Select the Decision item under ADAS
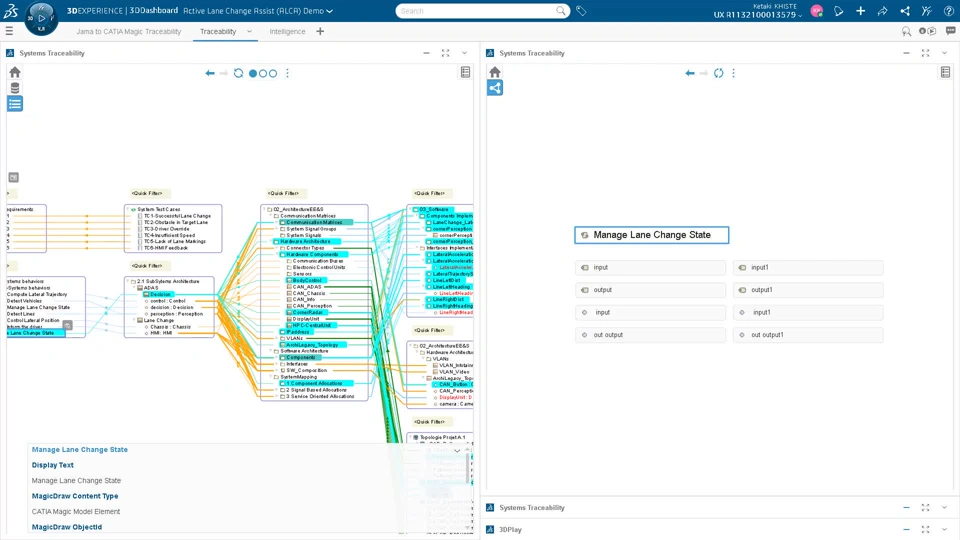960x540 pixels. click(160, 294)
